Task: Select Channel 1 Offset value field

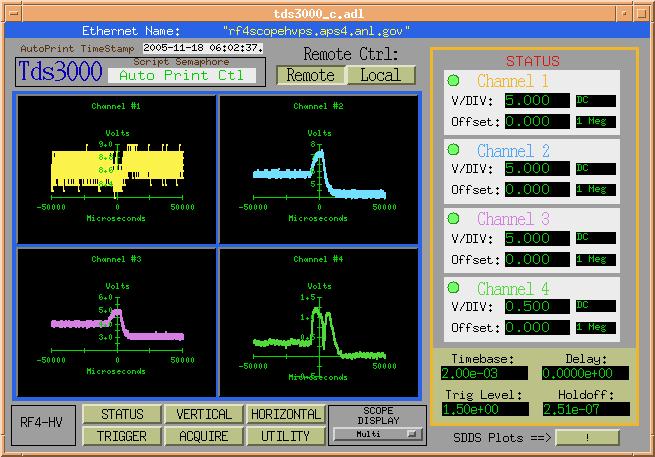Action: click(x=537, y=122)
